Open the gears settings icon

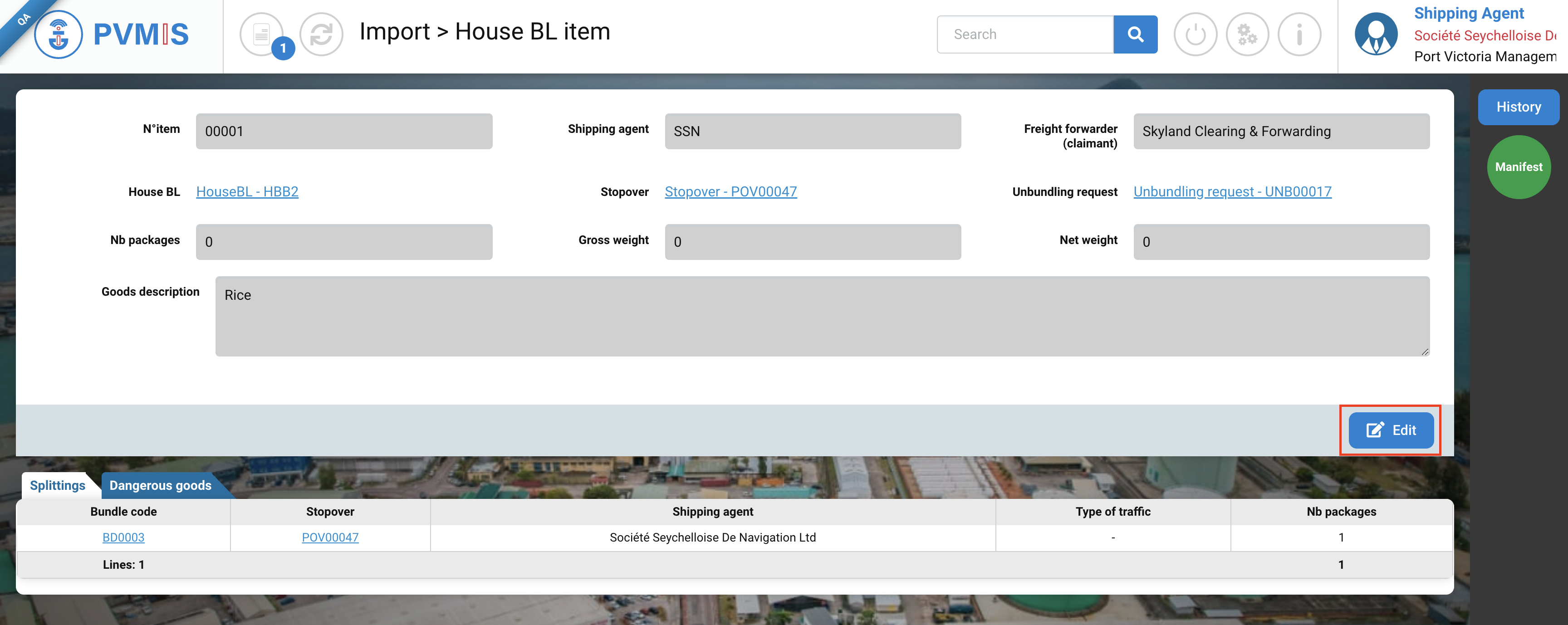coord(1247,34)
